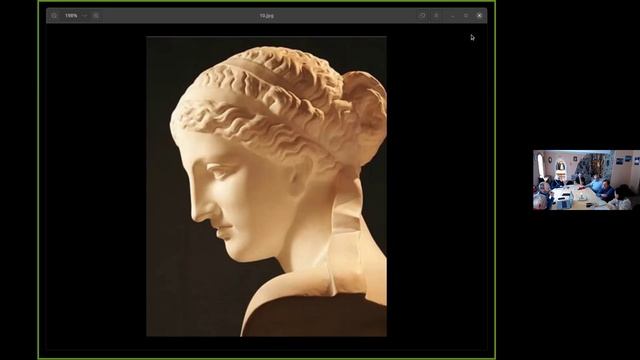The image size is (640, 360).
Task: Rotate the image using the rotate icon
Action: (x=422, y=16)
